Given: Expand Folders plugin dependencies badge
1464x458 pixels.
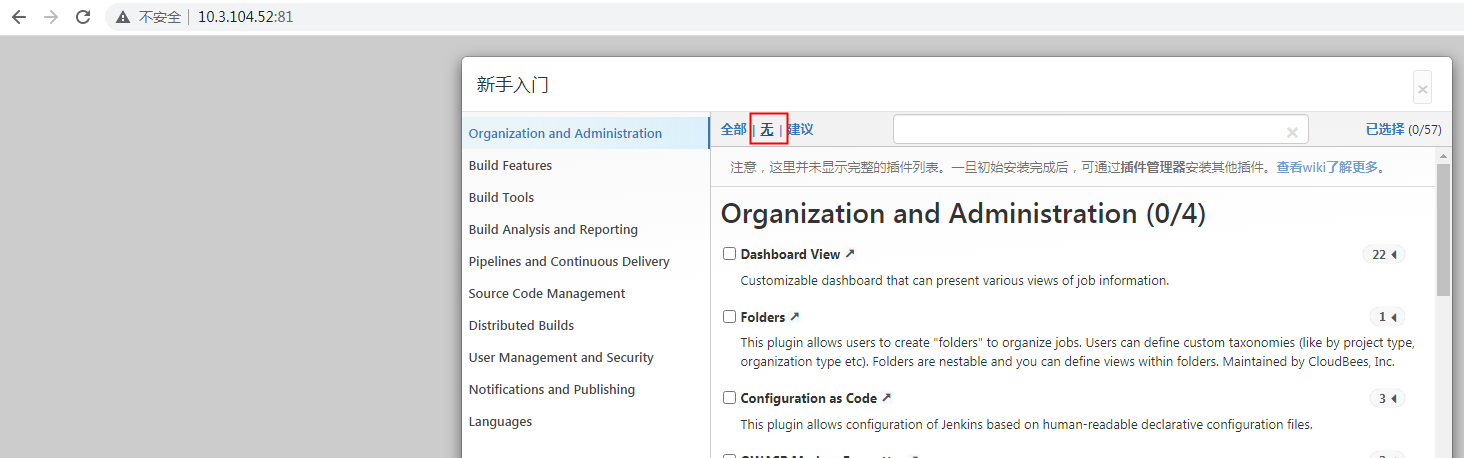Looking at the screenshot, I should (x=1387, y=317).
